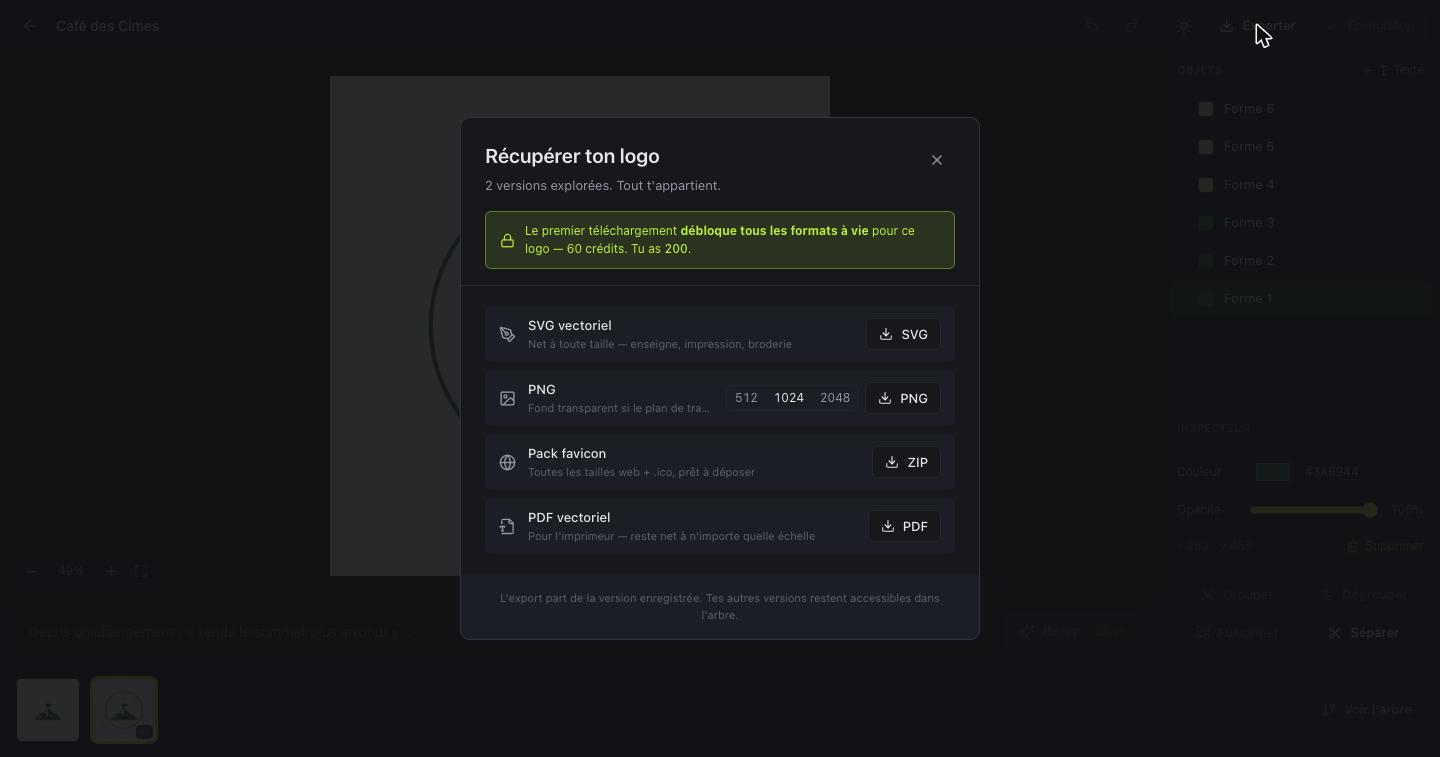Select the Forme 5 layer

coord(1300,147)
